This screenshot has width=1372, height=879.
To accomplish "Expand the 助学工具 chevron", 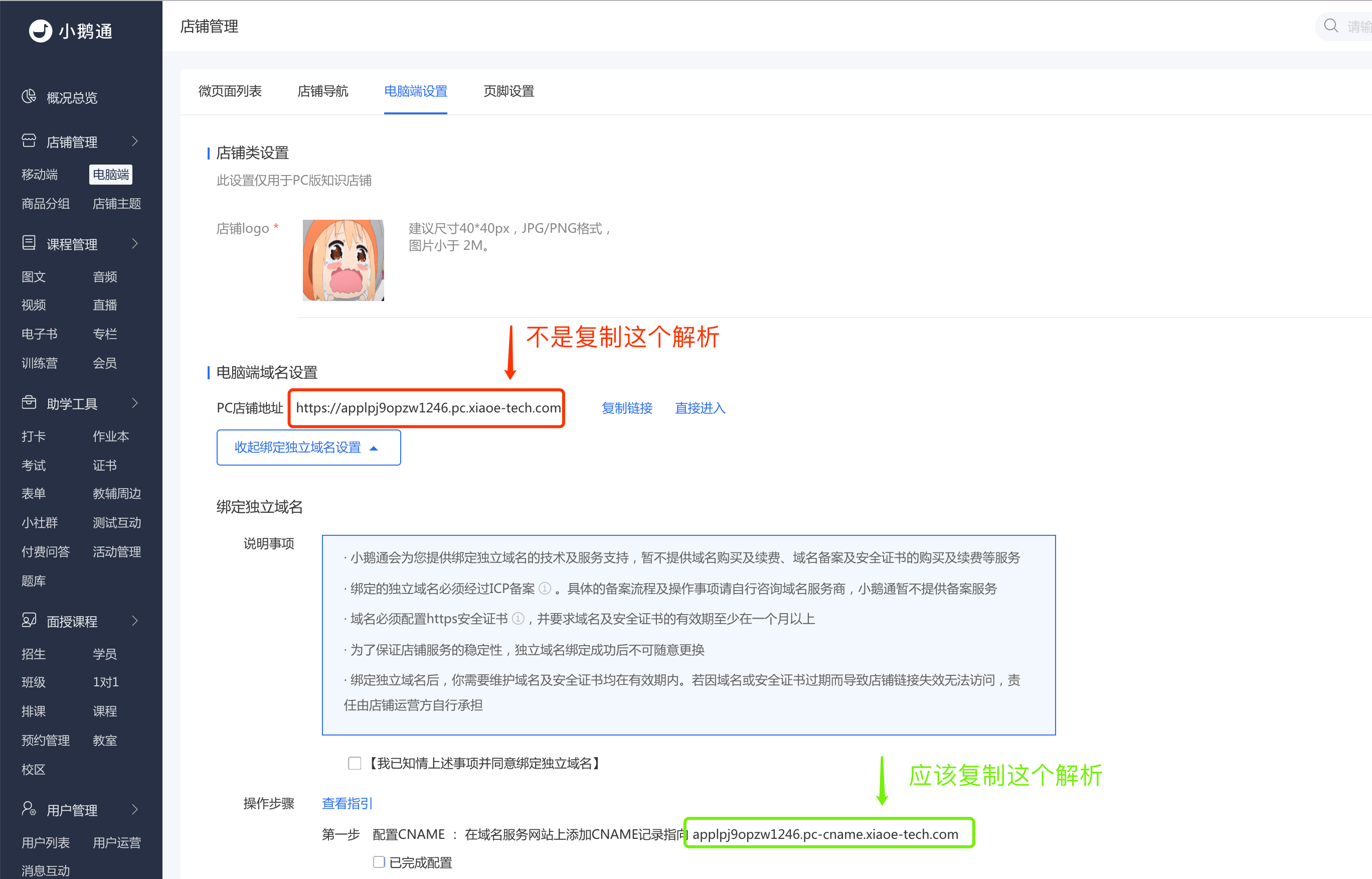I will (x=135, y=403).
